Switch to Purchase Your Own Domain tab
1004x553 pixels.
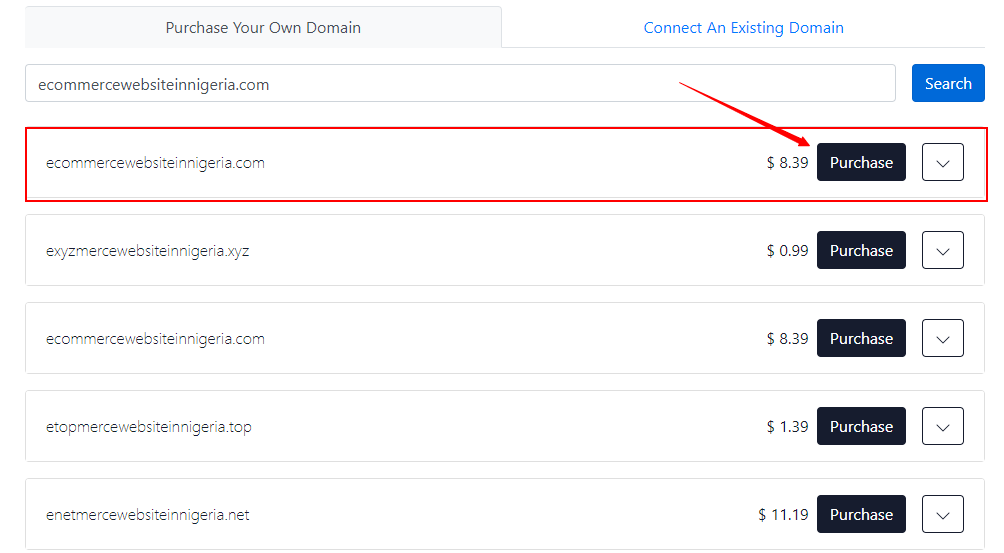tap(263, 28)
